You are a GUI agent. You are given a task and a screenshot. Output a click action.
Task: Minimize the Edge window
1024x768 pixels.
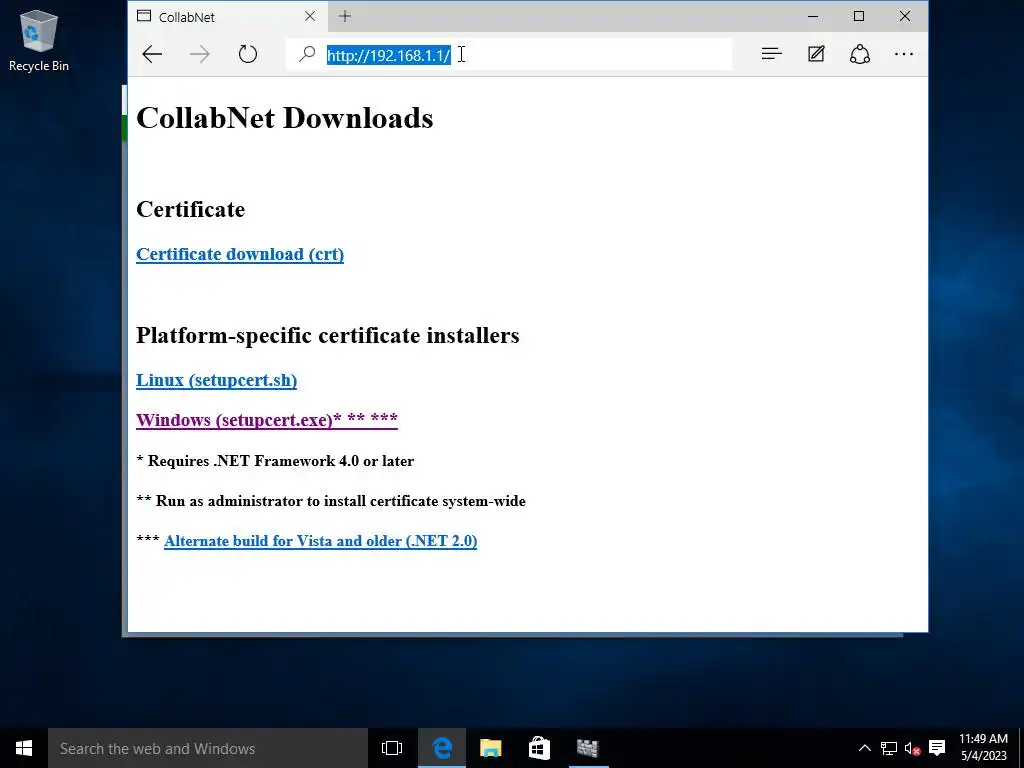coord(813,16)
